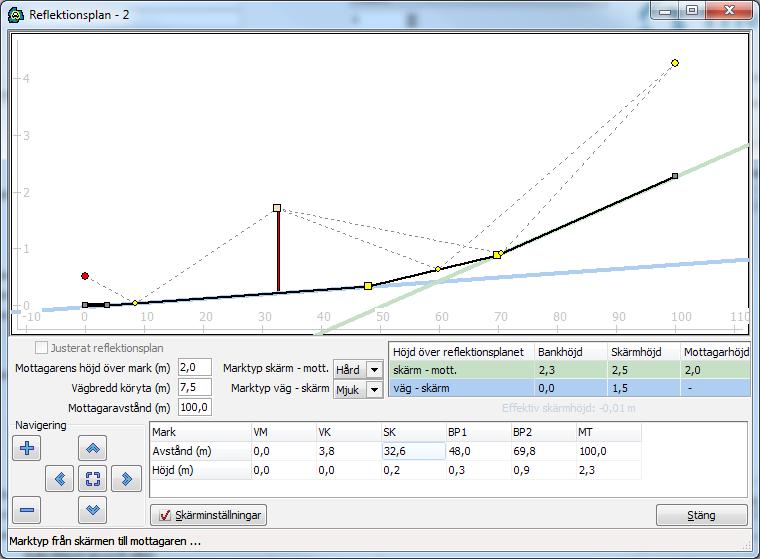Close the Reflektionsplan window
The width and height of the screenshot is (760, 559).
coord(728,11)
